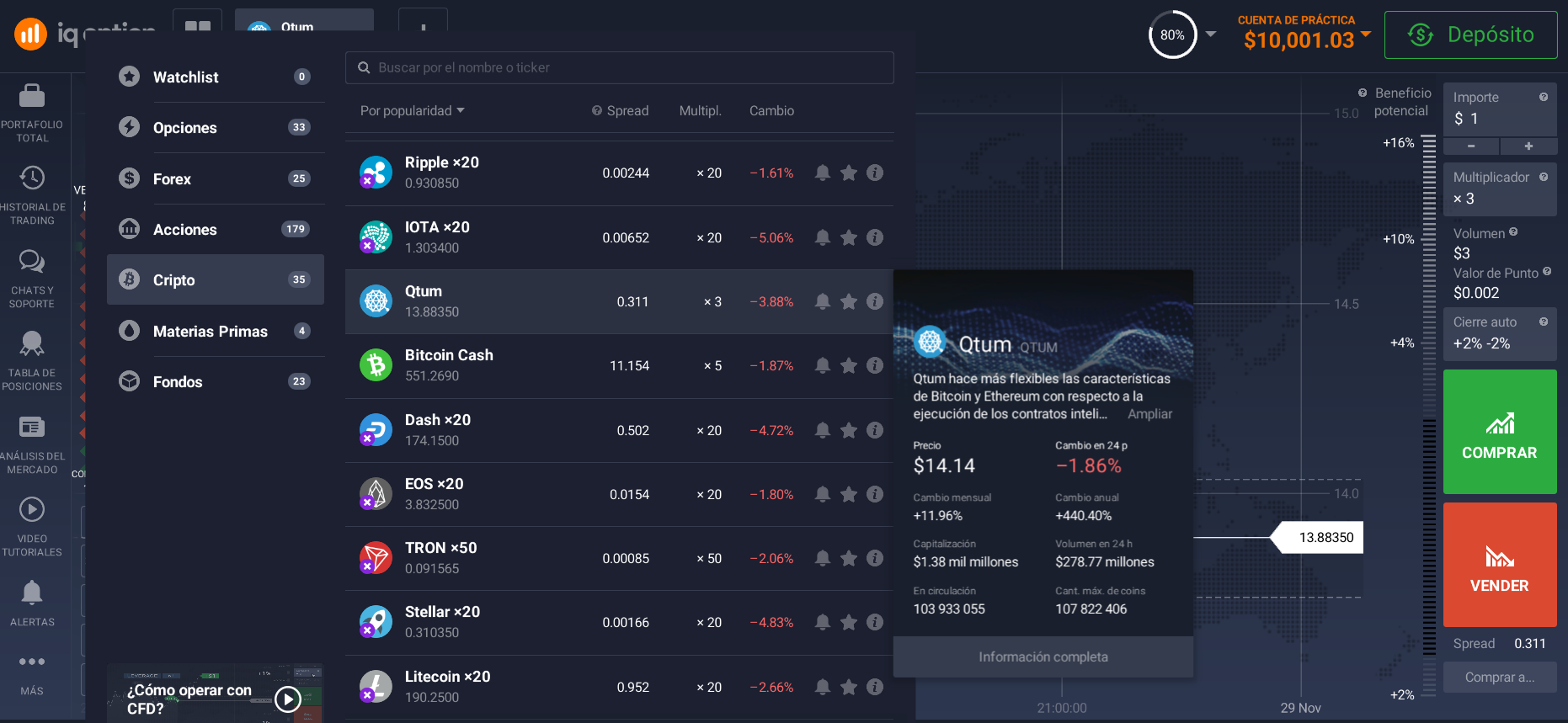The width and height of the screenshot is (1568, 723).
Task: Select Acciones category
Action: click(x=216, y=229)
